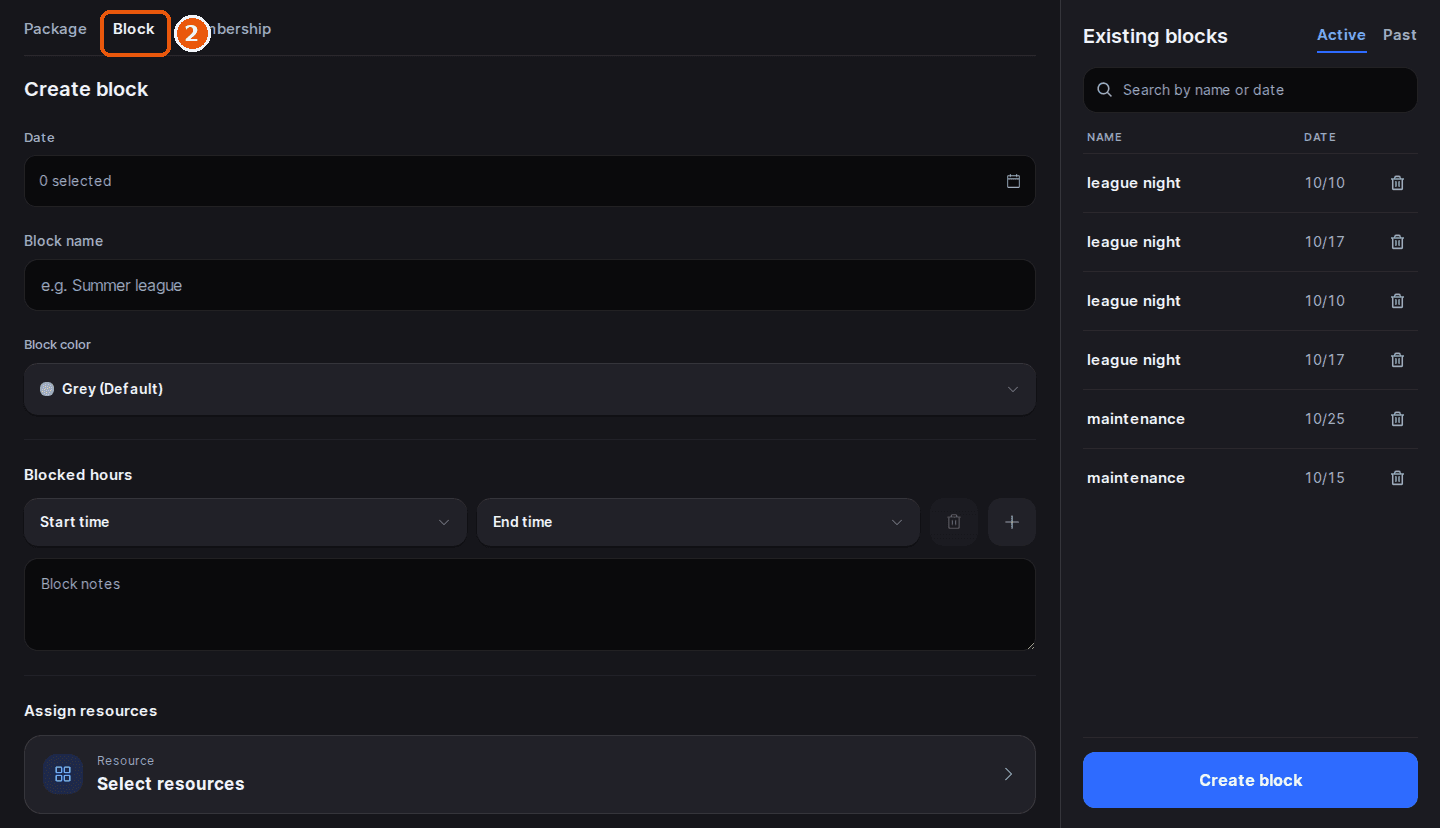This screenshot has width=1440, height=828.
Task: Open the calendar icon in Date field
Action: 1013,181
